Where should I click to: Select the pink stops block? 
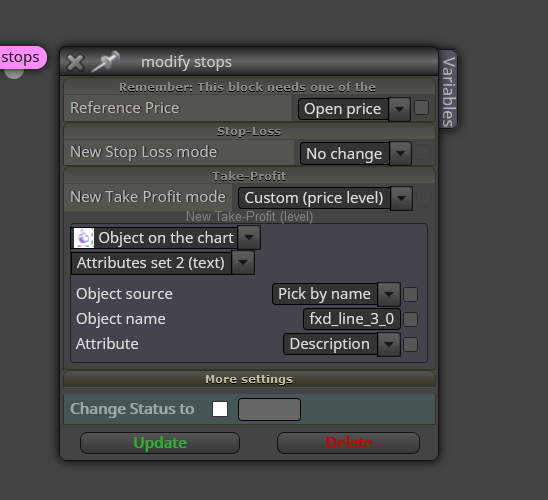pos(22,57)
